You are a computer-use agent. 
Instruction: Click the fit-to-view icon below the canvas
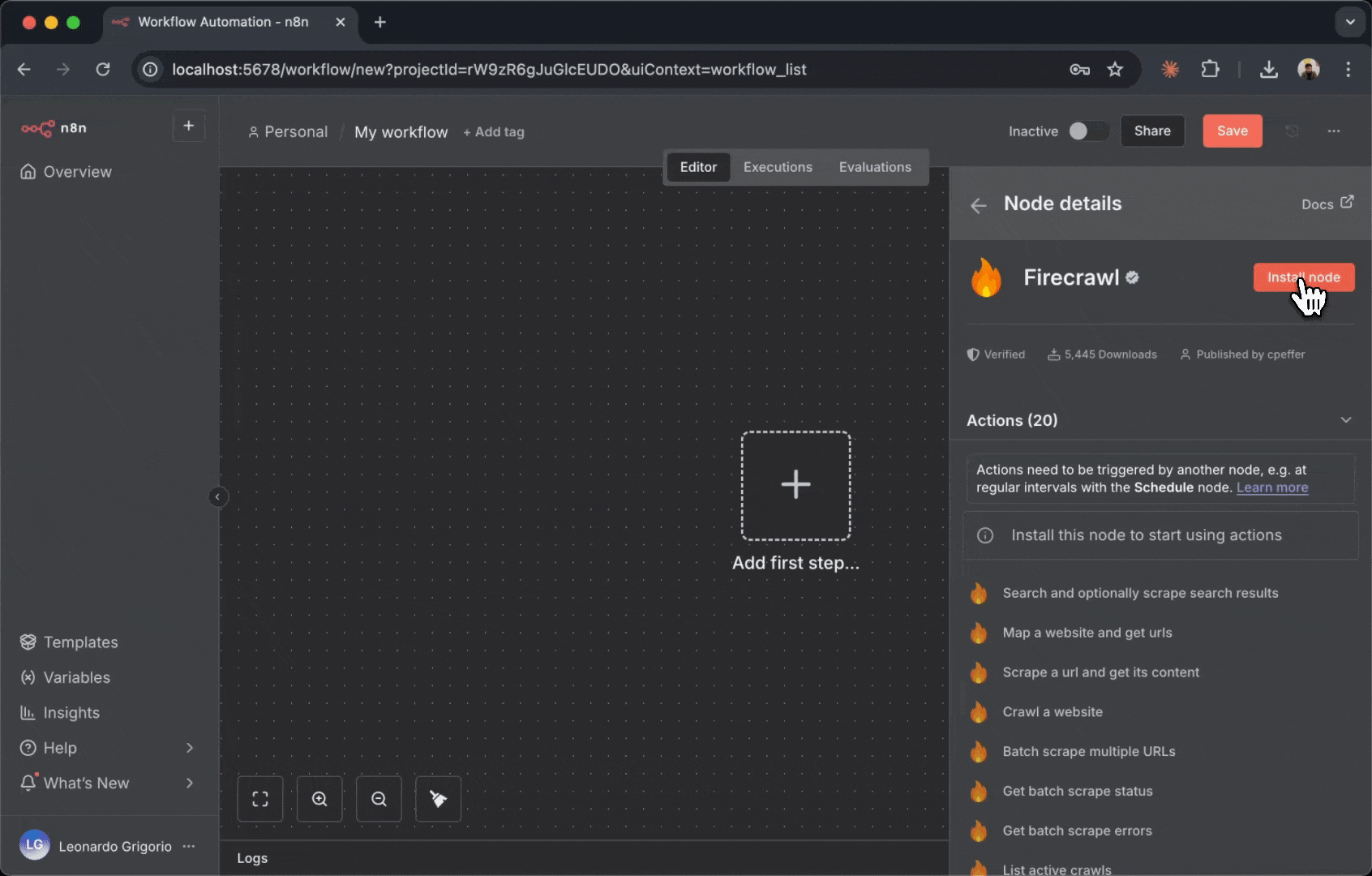[259, 799]
